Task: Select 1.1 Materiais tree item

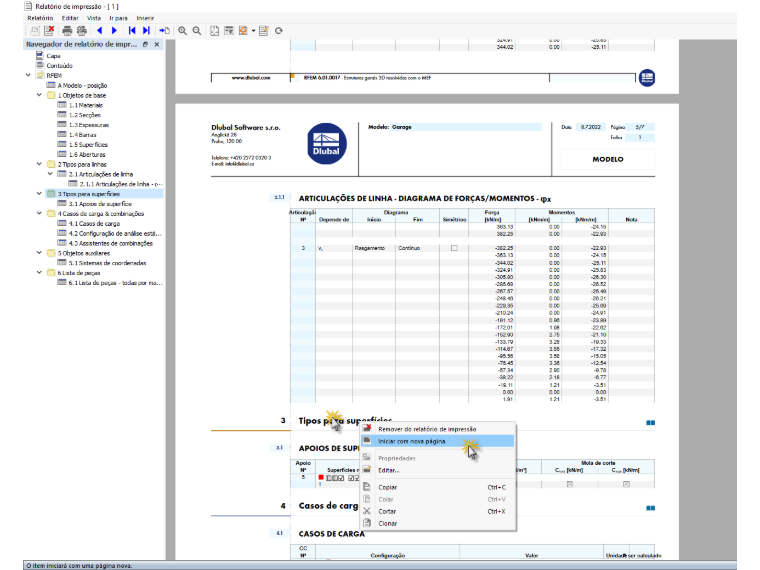Action: (x=80, y=105)
